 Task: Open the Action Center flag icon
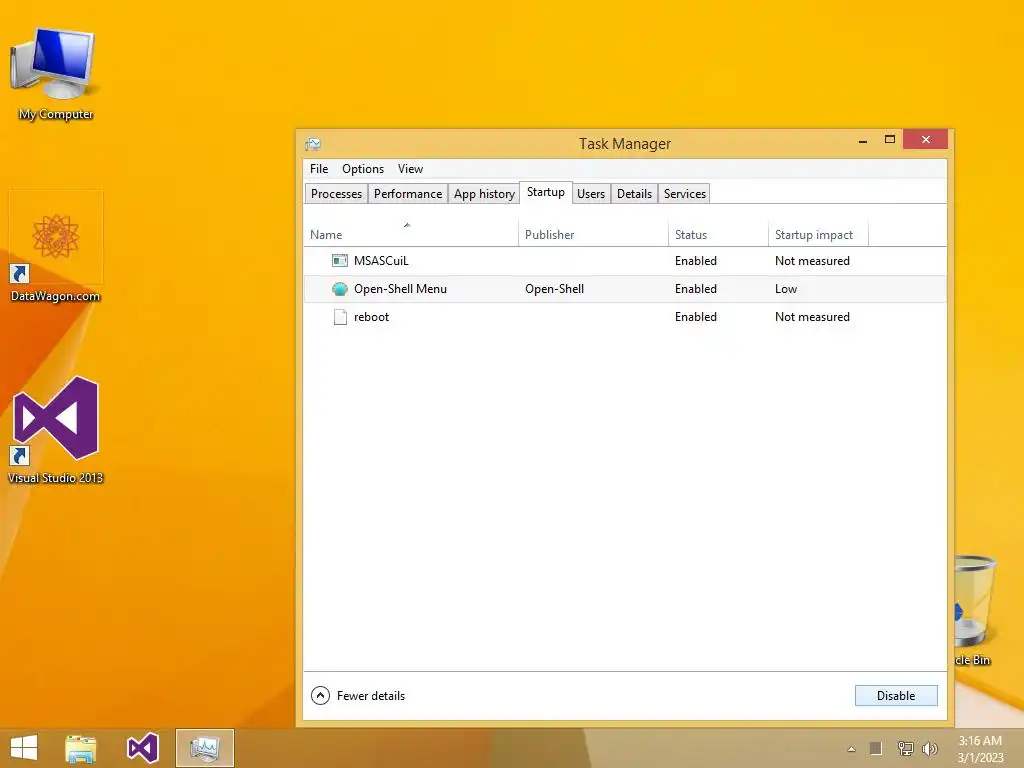876,748
